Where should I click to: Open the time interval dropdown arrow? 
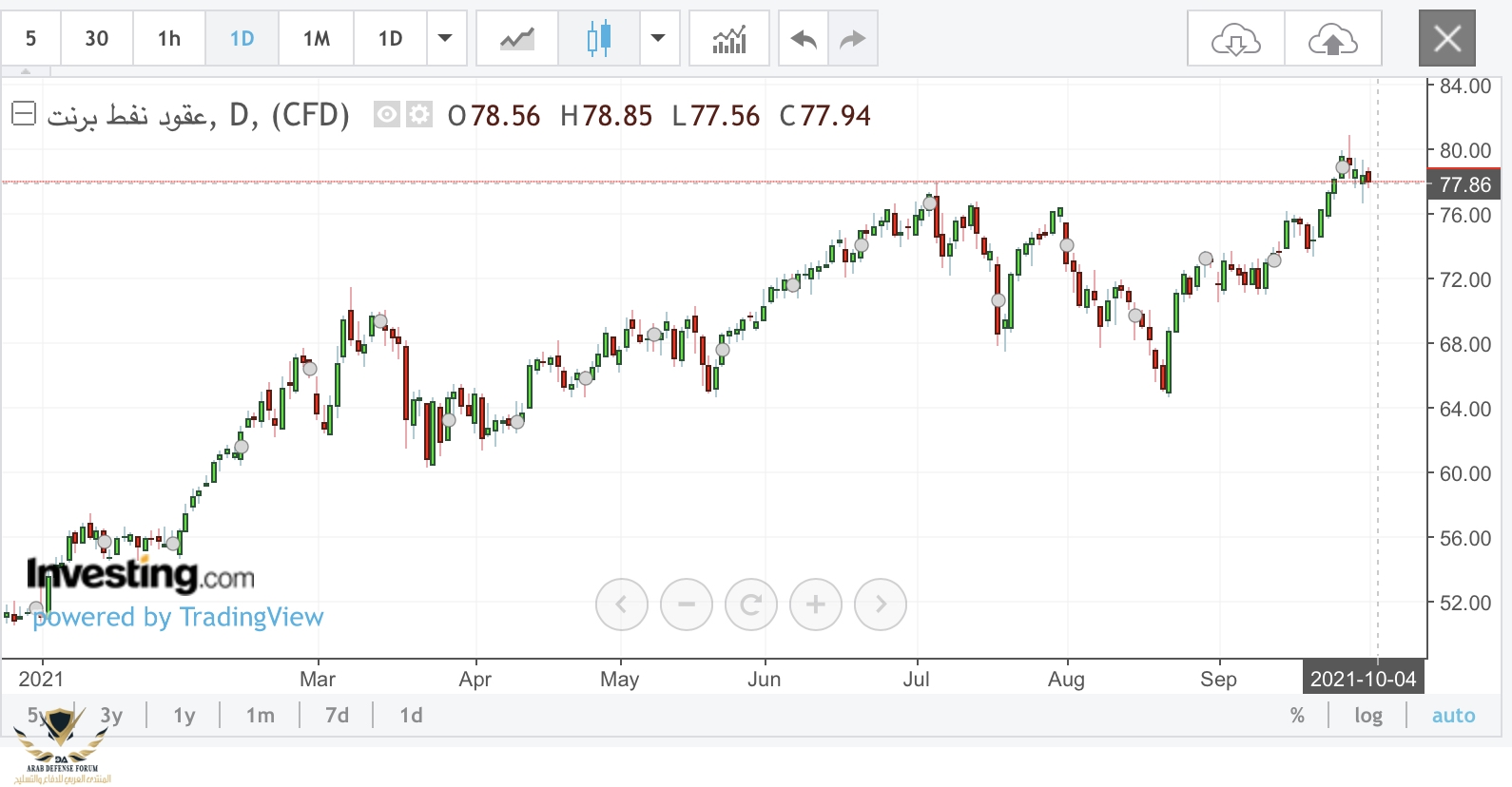click(x=445, y=39)
